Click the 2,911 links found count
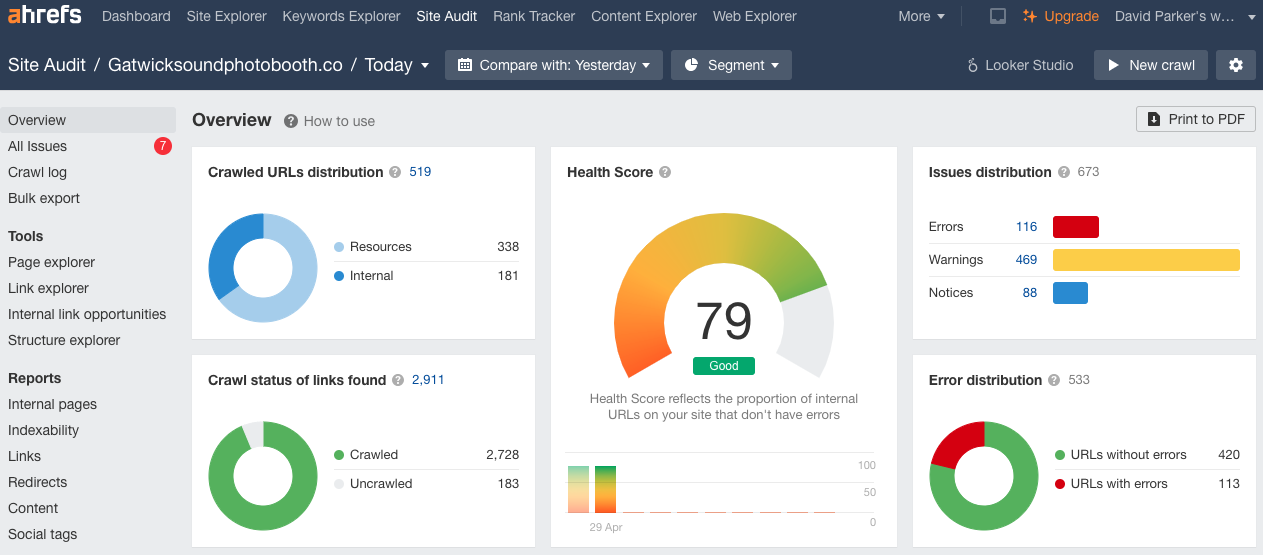 [x=428, y=380]
